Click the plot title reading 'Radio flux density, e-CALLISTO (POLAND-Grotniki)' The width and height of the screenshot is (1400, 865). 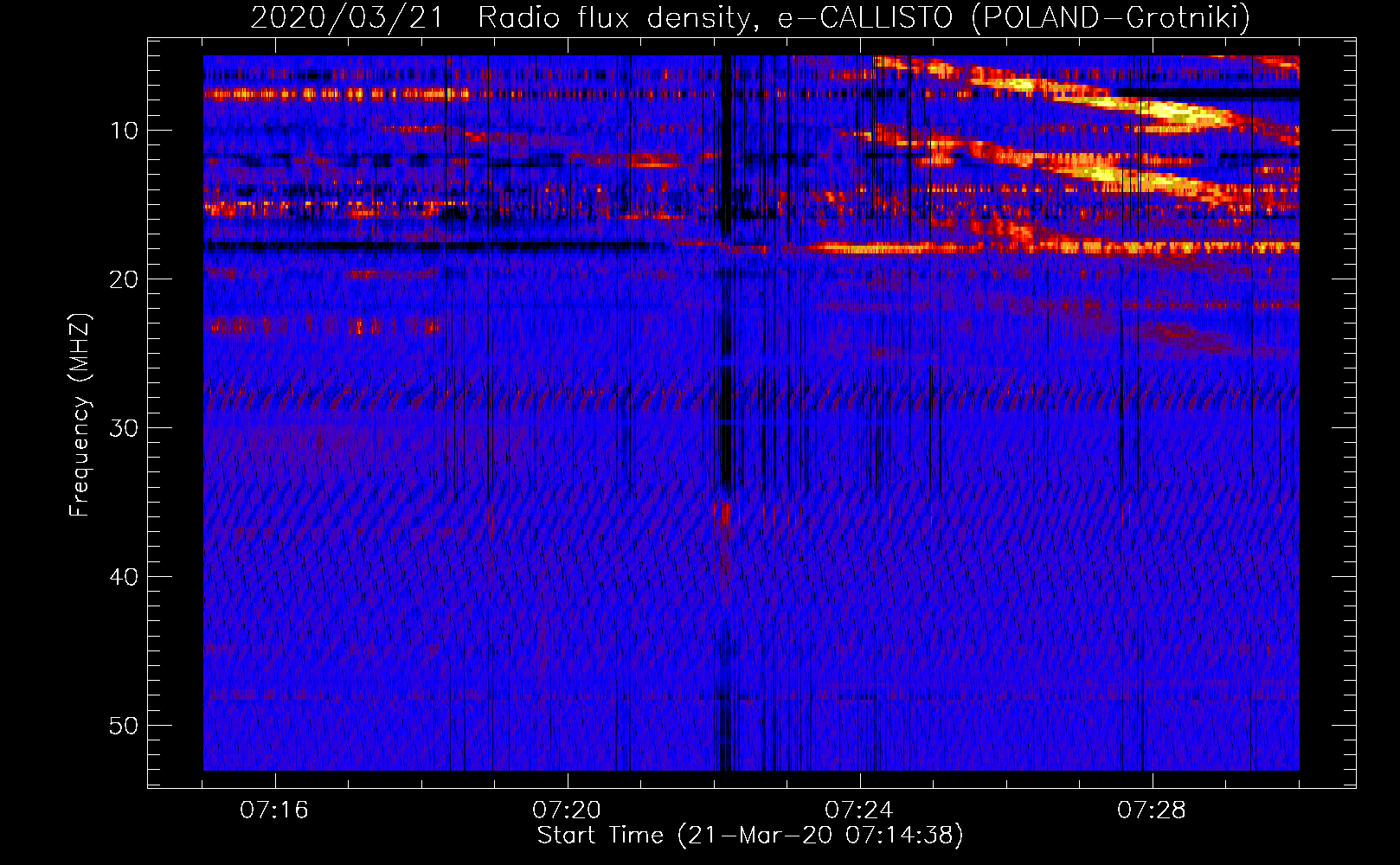[x=864, y=17]
